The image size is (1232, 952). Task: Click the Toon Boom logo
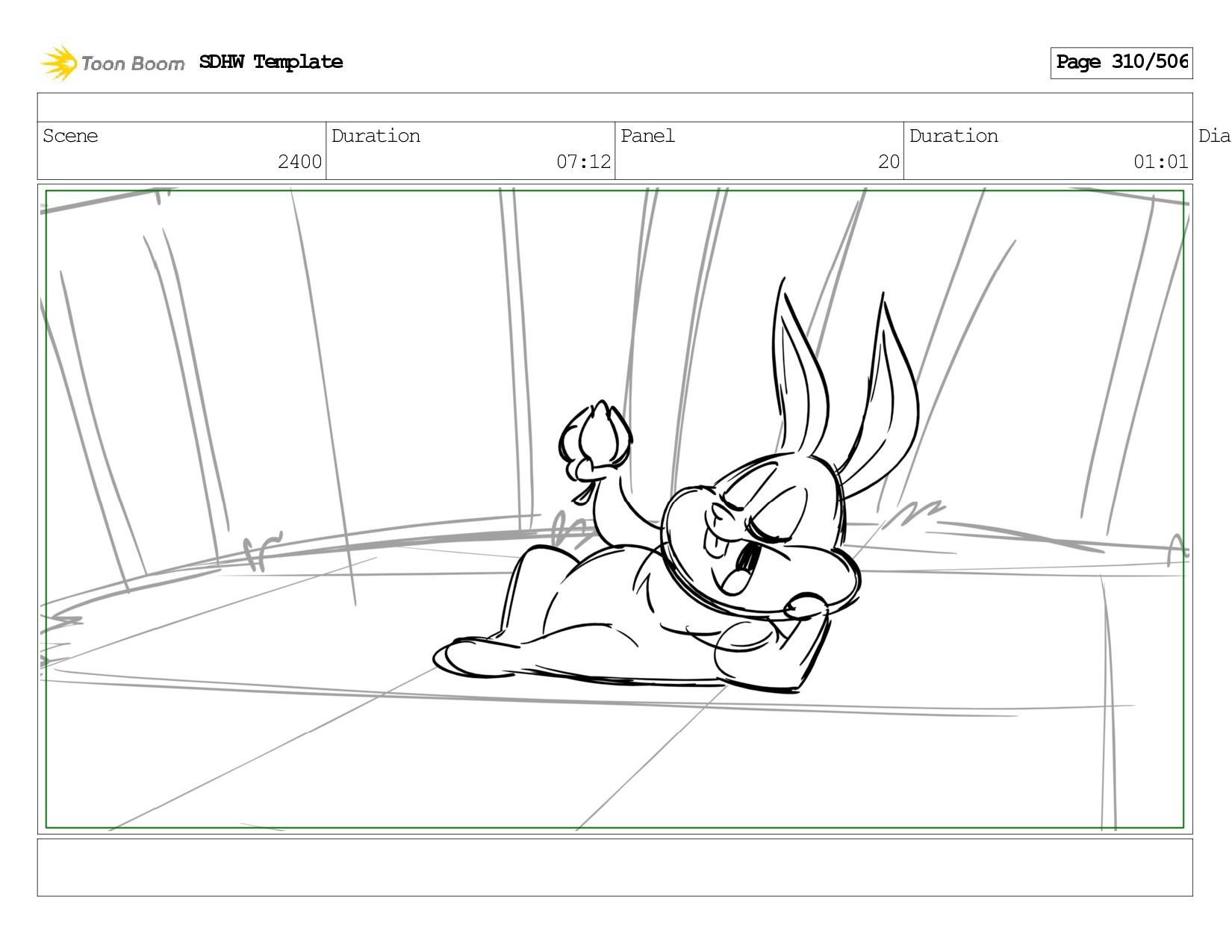pyautogui.click(x=112, y=63)
